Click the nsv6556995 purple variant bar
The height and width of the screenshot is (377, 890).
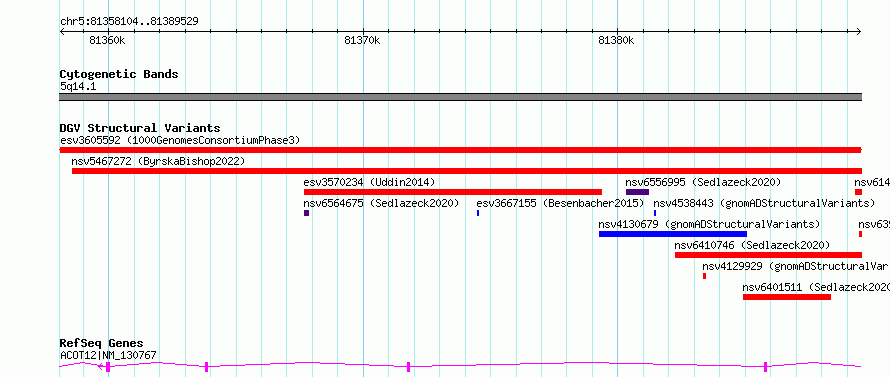point(637,192)
